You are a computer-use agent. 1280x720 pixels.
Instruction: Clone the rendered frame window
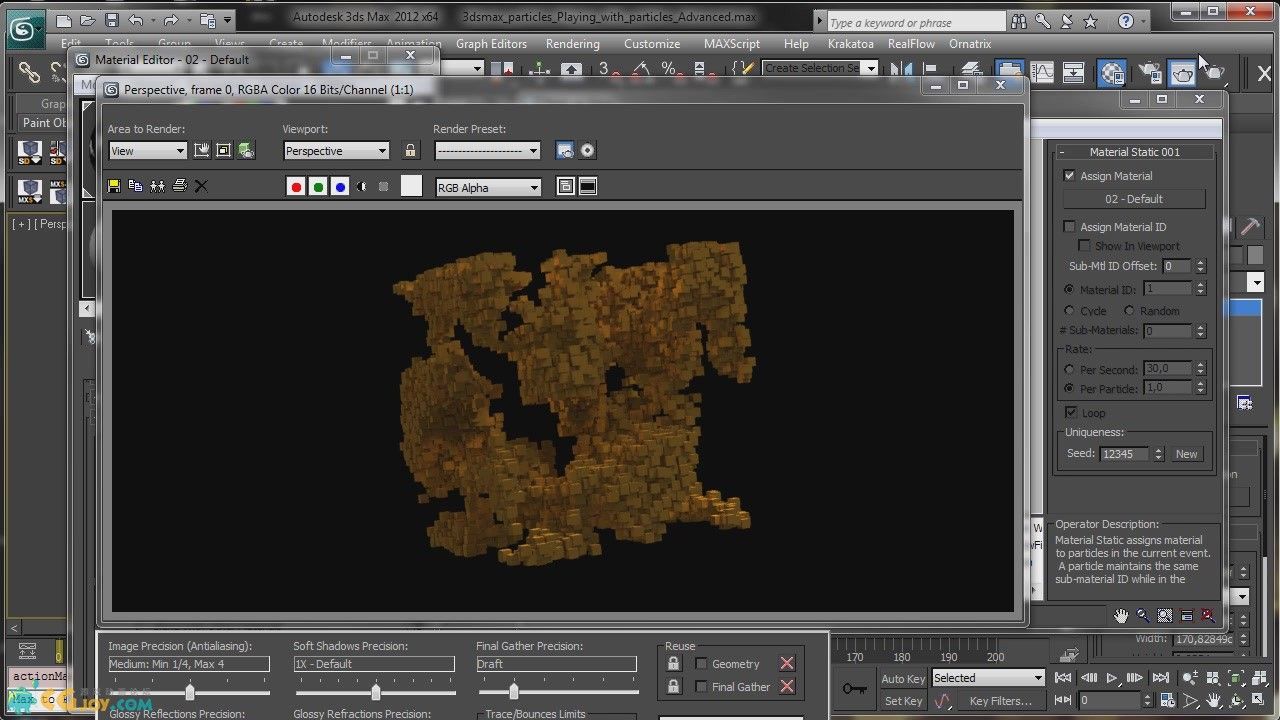pos(157,186)
